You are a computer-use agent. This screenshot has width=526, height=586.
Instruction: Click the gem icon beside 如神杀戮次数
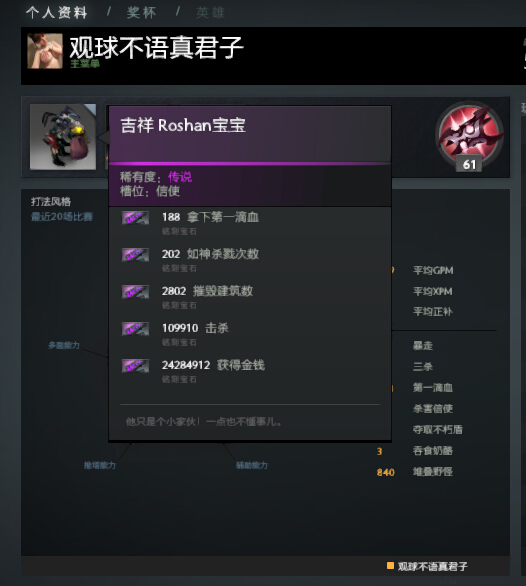pyautogui.click(x=135, y=255)
